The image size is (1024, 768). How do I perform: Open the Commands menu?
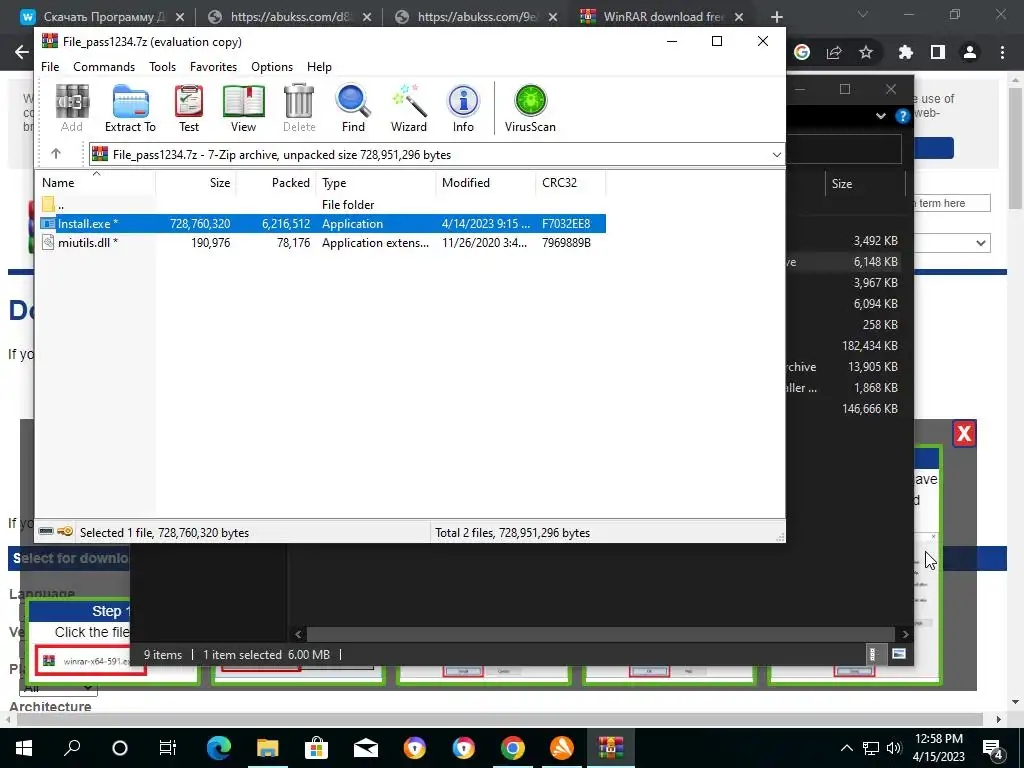click(104, 67)
